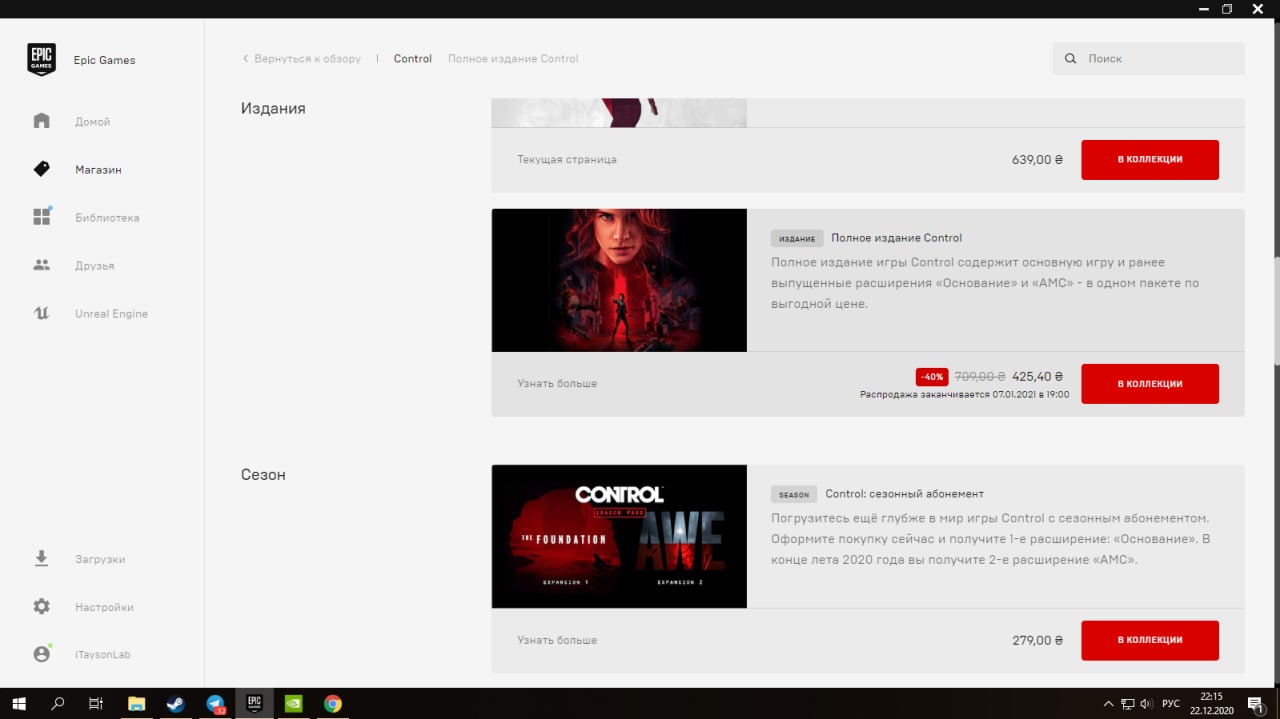Image resolution: width=1280 pixels, height=719 pixels.
Task: Go to Библиотека in the sidebar
Action: point(107,218)
